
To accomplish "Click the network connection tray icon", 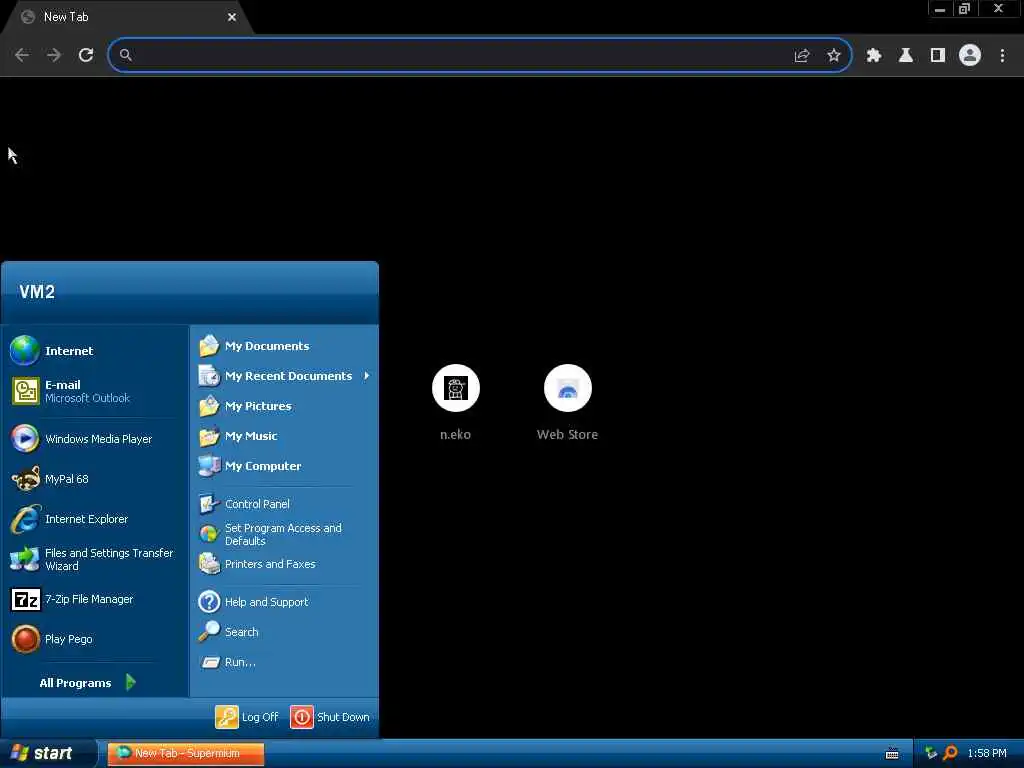I will 931,753.
